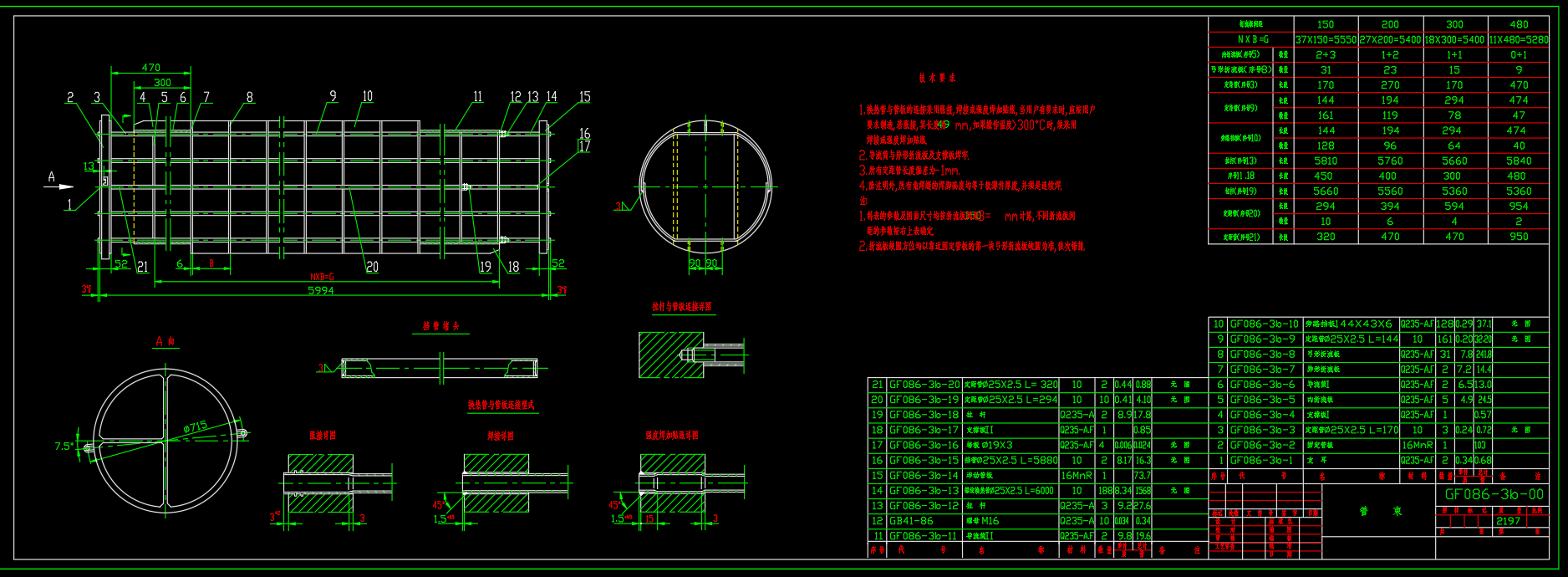Image resolution: width=1568 pixels, height=577 pixels.
Task: Click the 5994 overall length dimension
Action: click(321, 291)
